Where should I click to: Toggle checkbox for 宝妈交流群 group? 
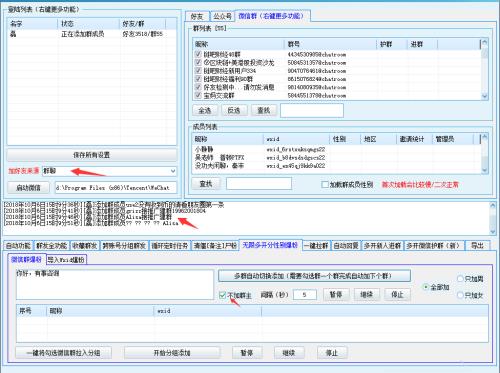tap(198, 95)
